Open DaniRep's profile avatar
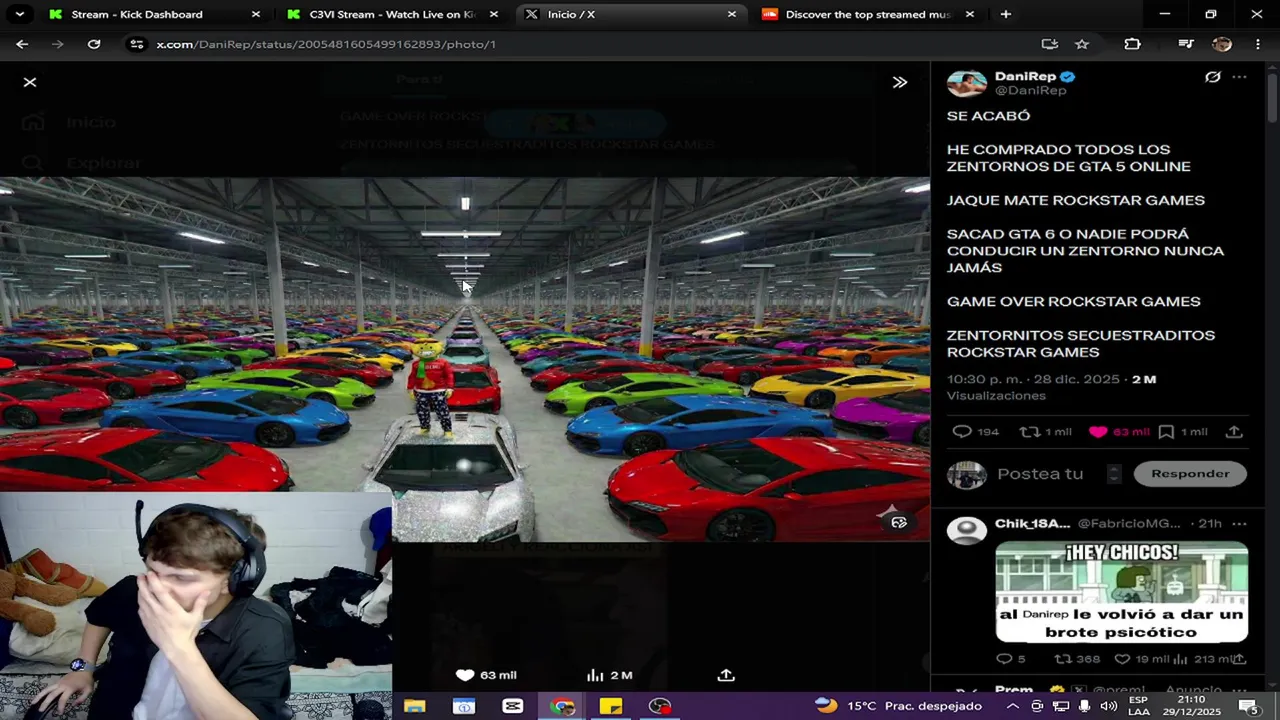This screenshot has width=1280, height=720. coord(966,84)
